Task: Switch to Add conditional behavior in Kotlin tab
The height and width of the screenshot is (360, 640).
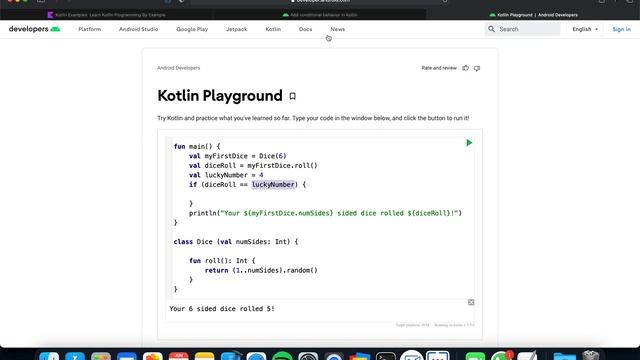Action: pos(320,15)
